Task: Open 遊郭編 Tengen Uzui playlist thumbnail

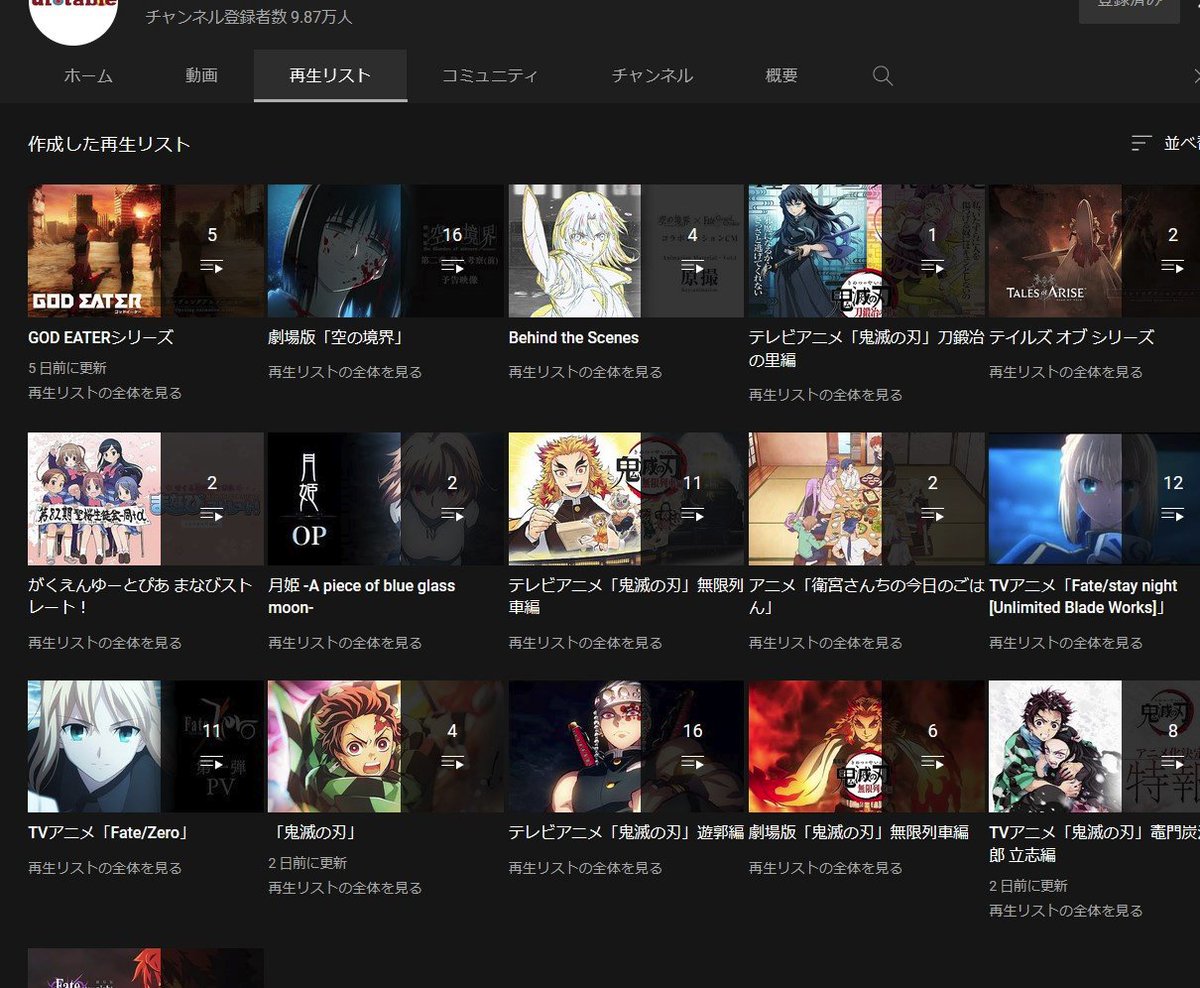Action: 626,746
